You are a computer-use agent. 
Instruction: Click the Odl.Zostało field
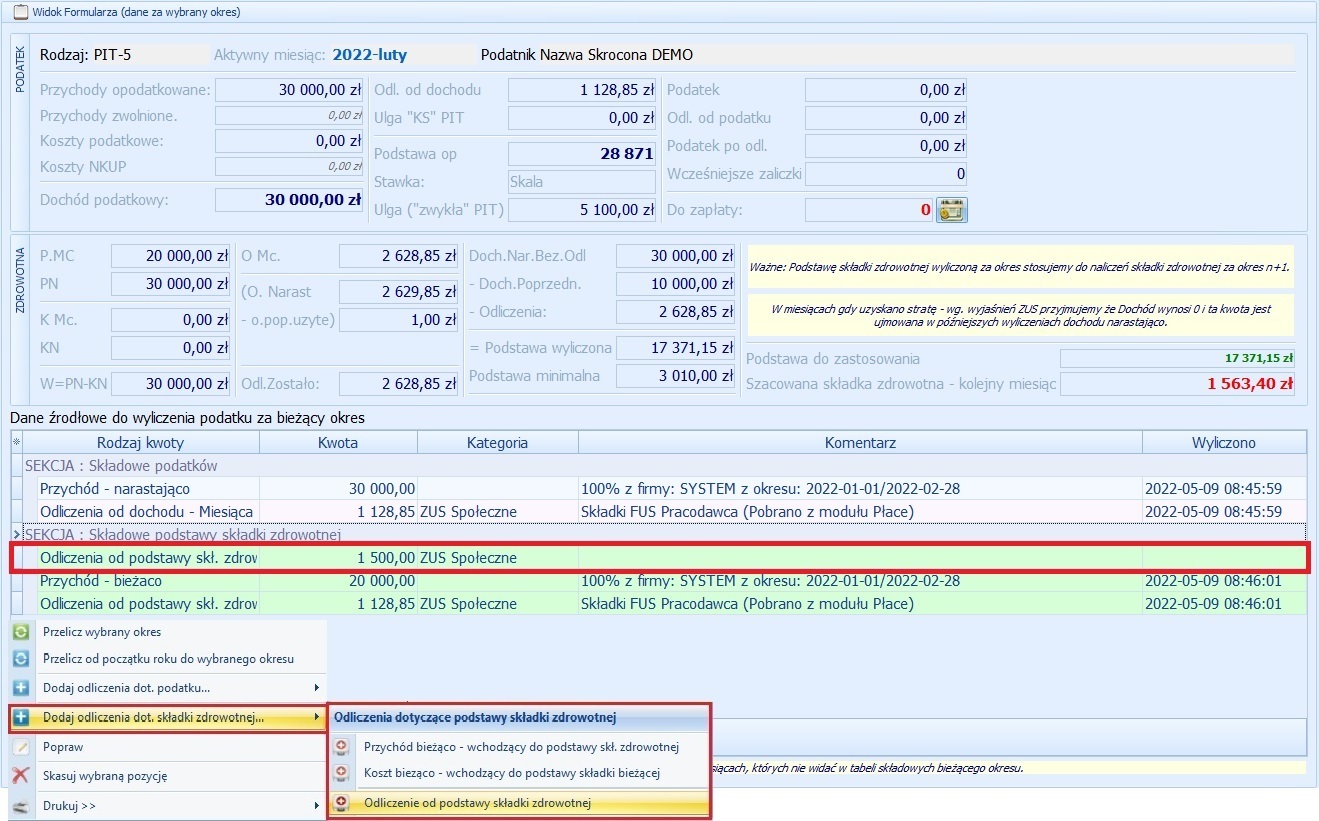(400, 384)
